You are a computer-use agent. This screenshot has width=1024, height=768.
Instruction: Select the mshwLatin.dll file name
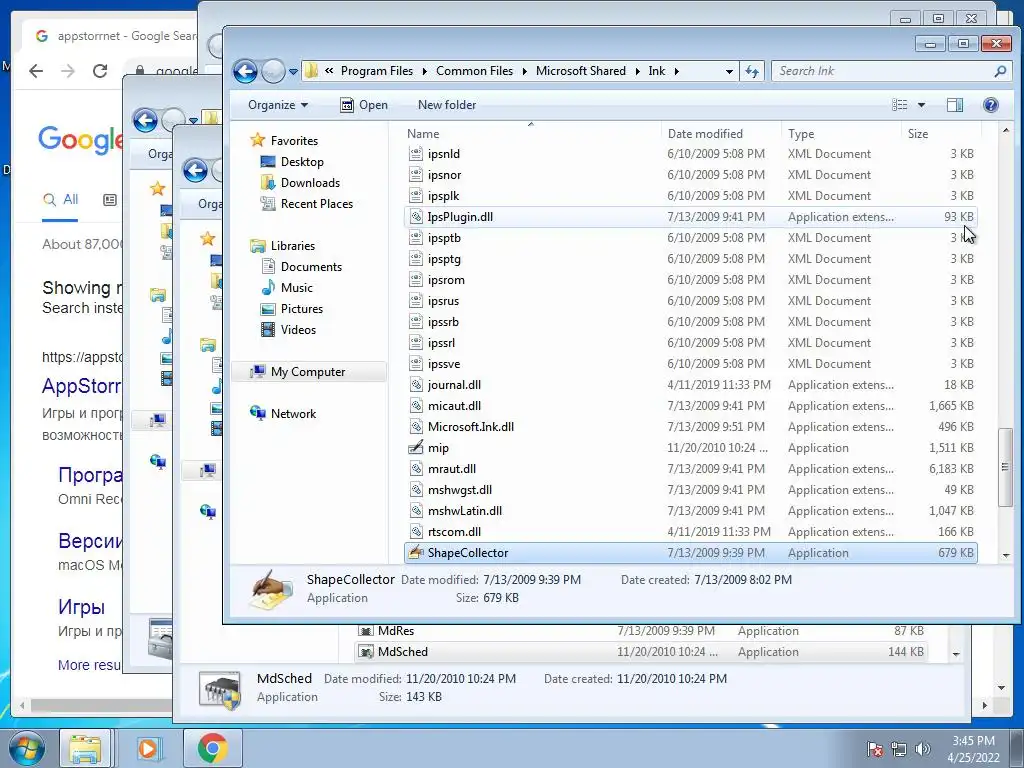[465, 511]
